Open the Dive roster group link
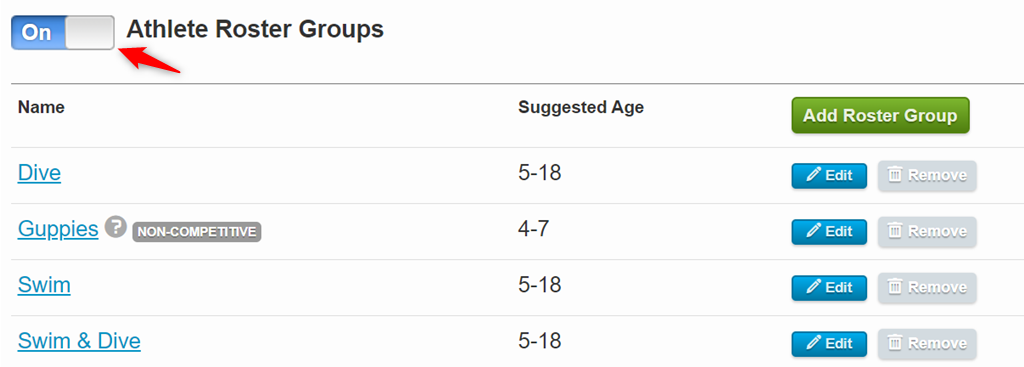Screen dimensions: 1024x367 click(x=39, y=173)
